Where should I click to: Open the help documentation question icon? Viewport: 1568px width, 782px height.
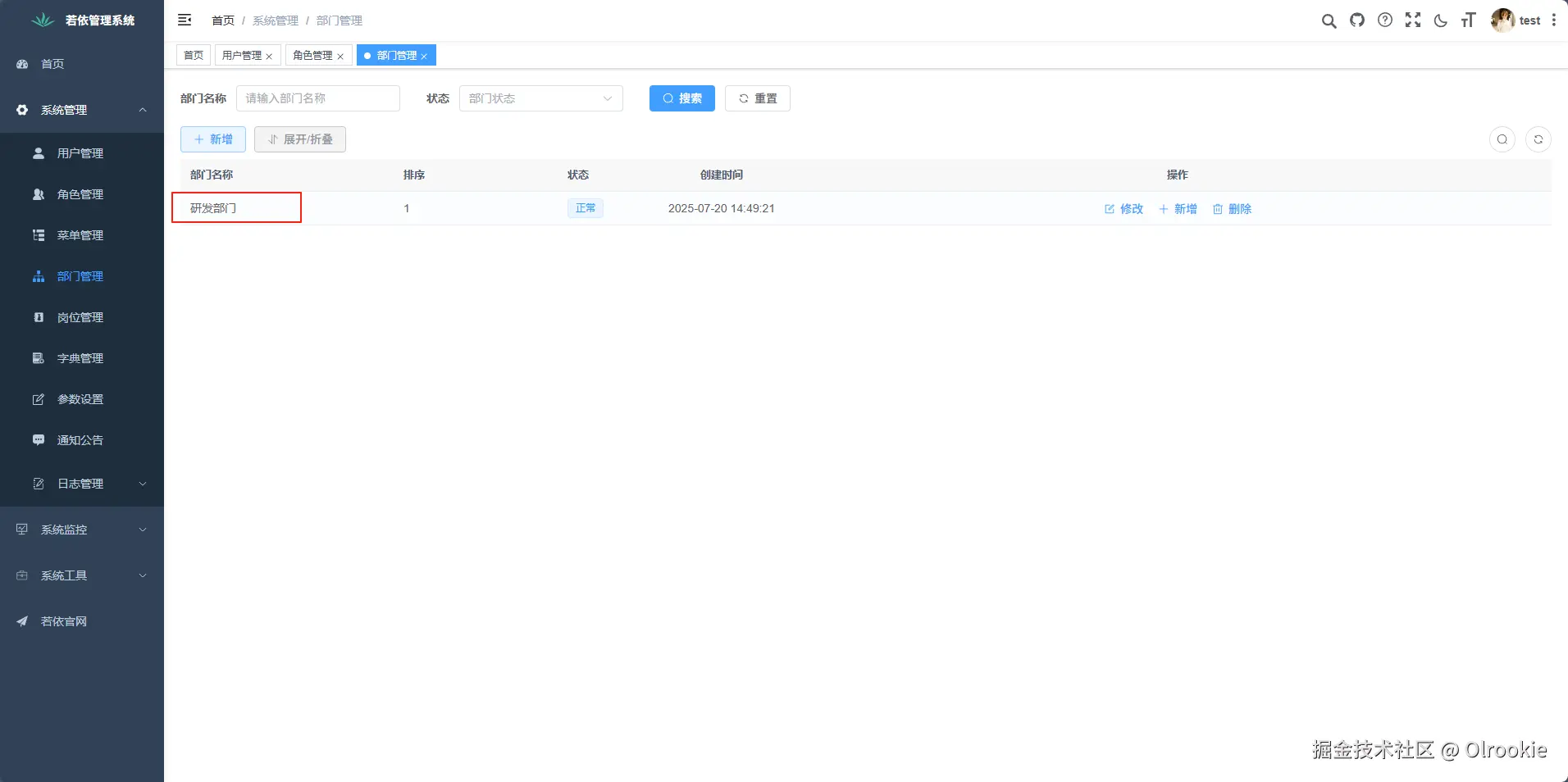pos(1385,20)
